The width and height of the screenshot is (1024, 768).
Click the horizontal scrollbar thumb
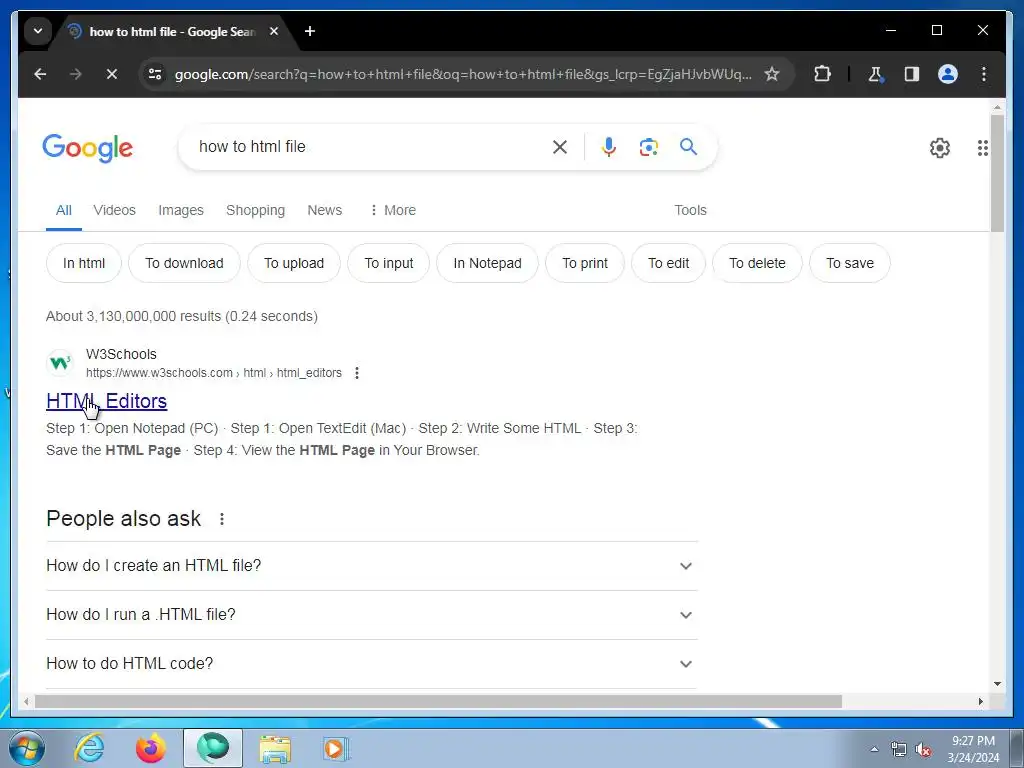coord(438,701)
